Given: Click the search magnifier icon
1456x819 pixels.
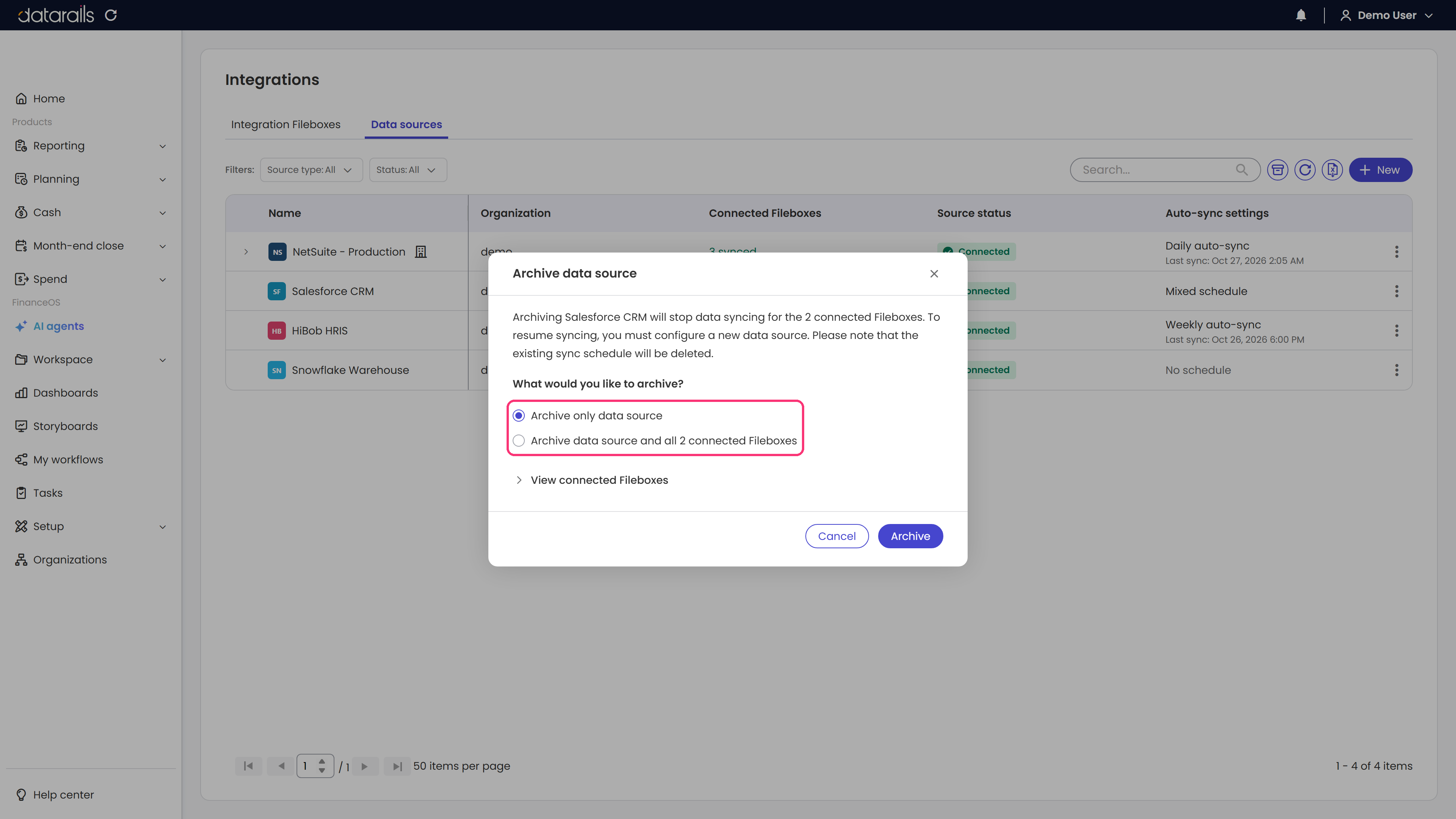Looking at the screenshot, I should click(1241, 169).
